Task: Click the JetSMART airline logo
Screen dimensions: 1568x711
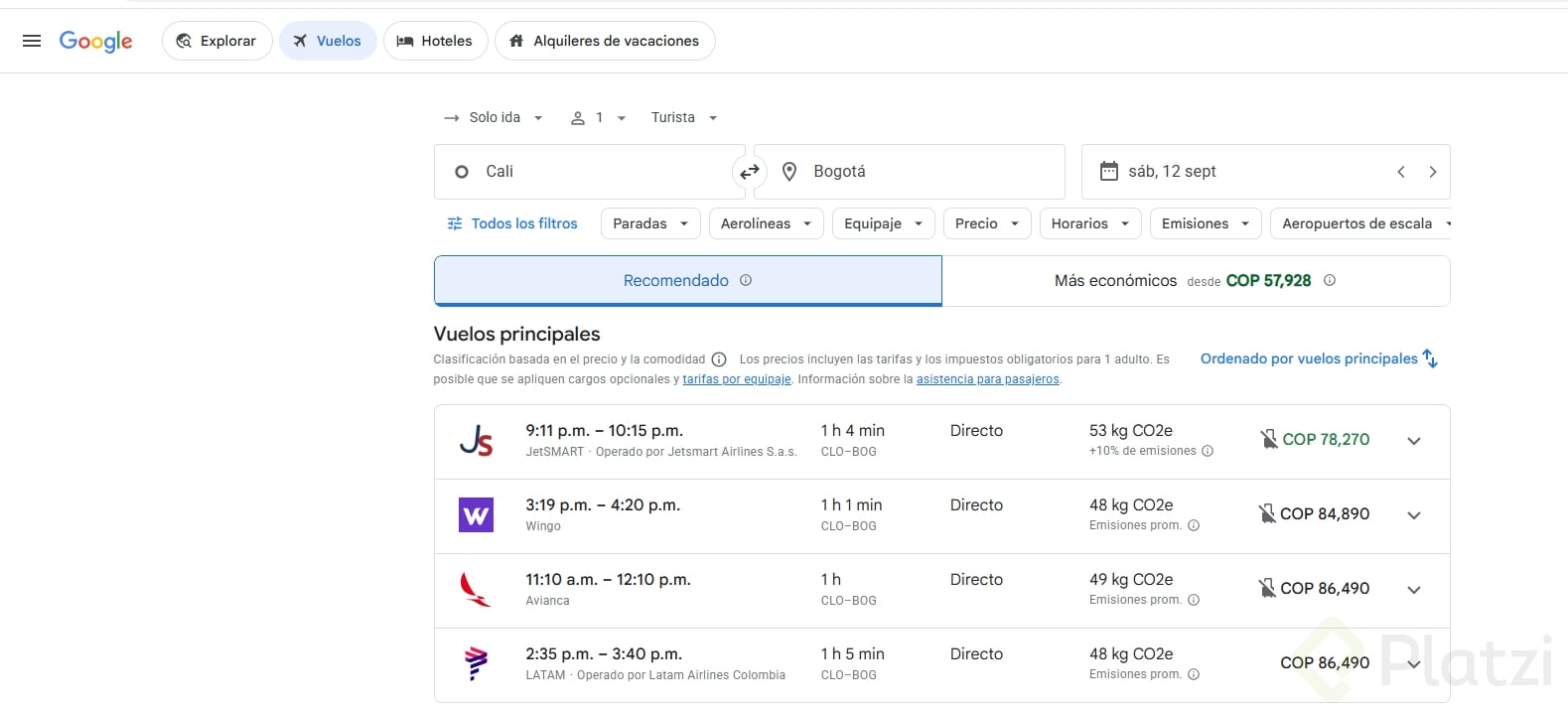Action: (476, 440)
